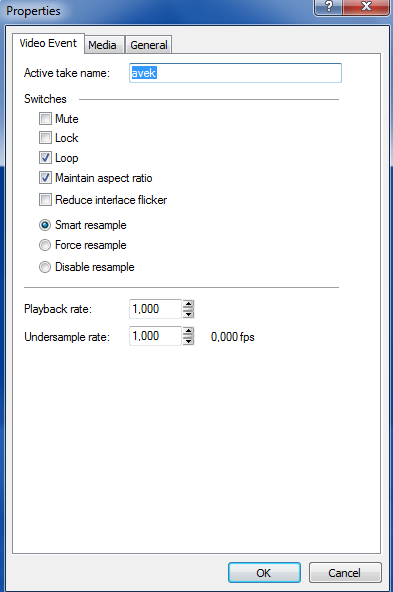Click the Undersample rate value field

[x=156, y=336]
